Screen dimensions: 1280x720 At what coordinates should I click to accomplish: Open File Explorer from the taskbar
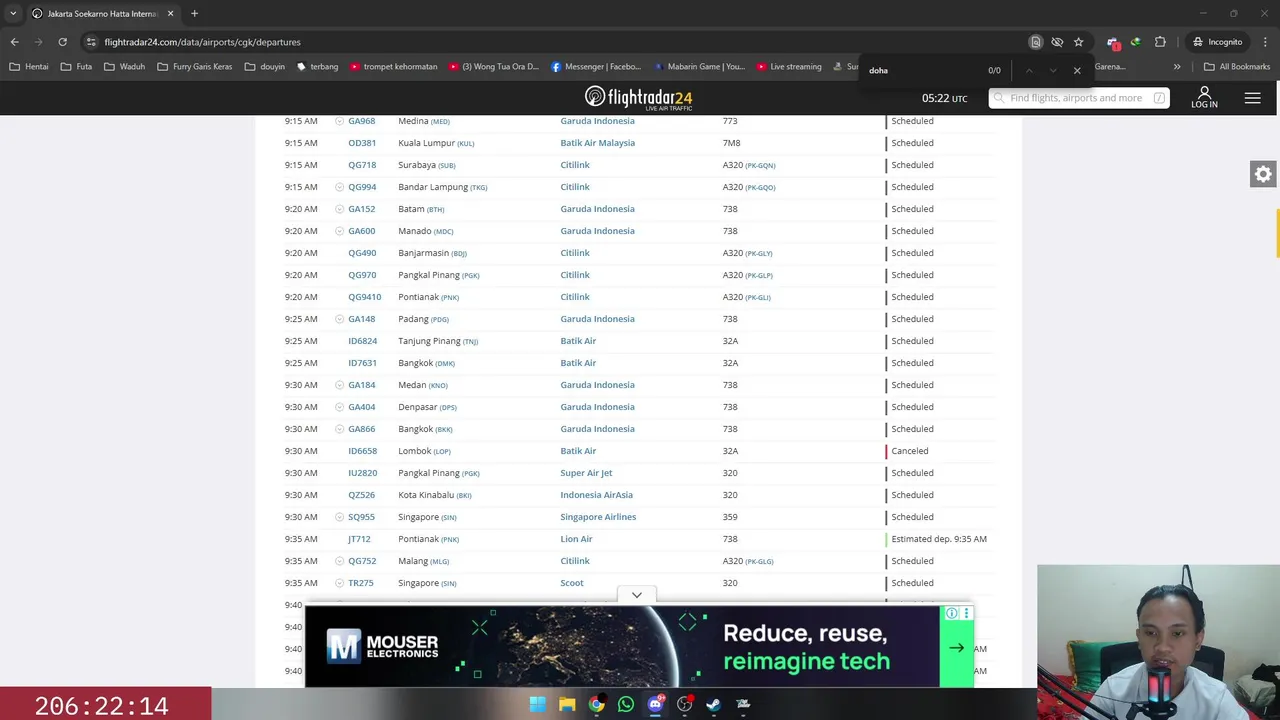pyautogui.click(x=567, y=704)
